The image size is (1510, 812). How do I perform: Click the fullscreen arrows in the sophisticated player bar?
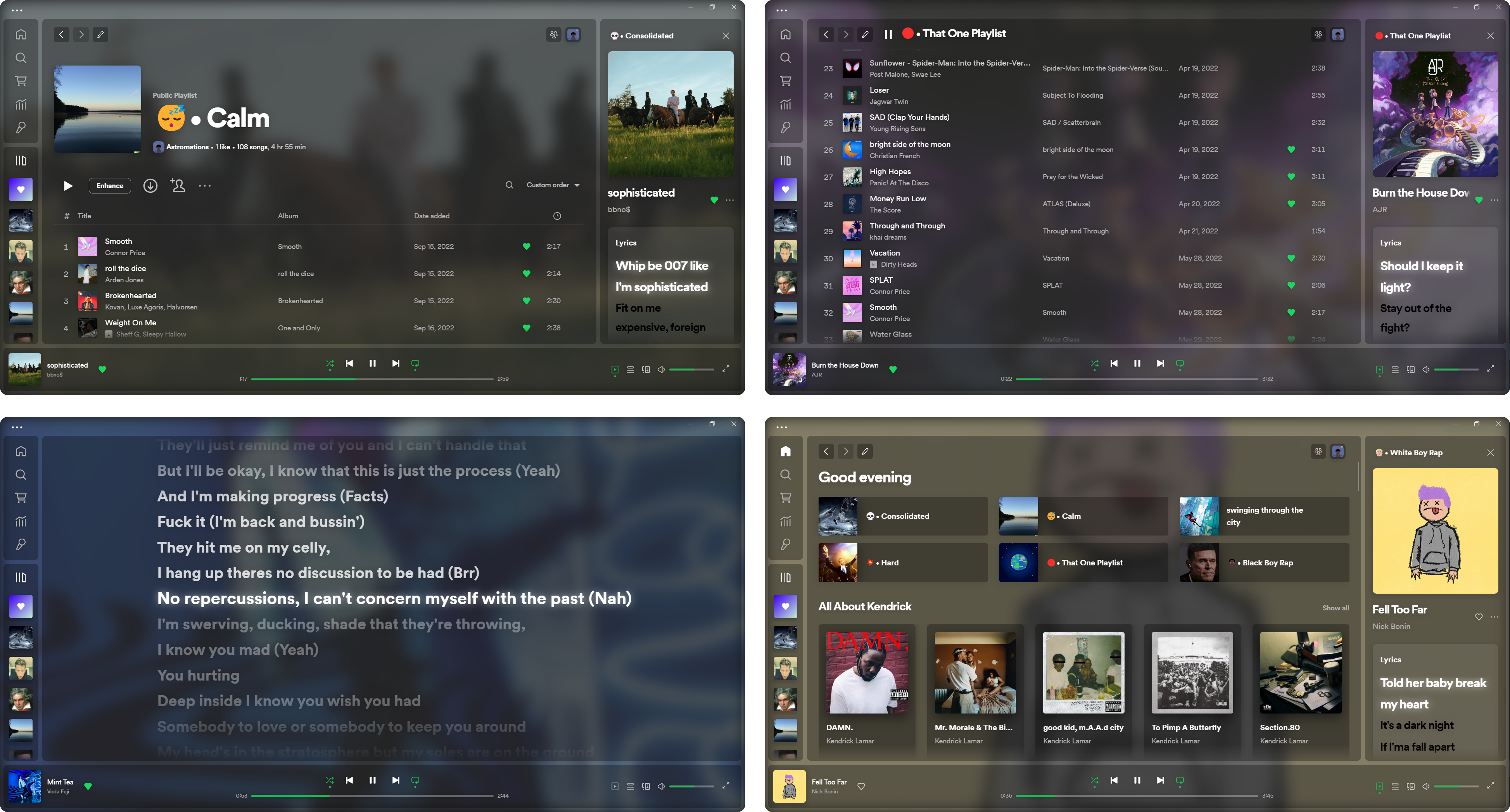click(726, 369)
